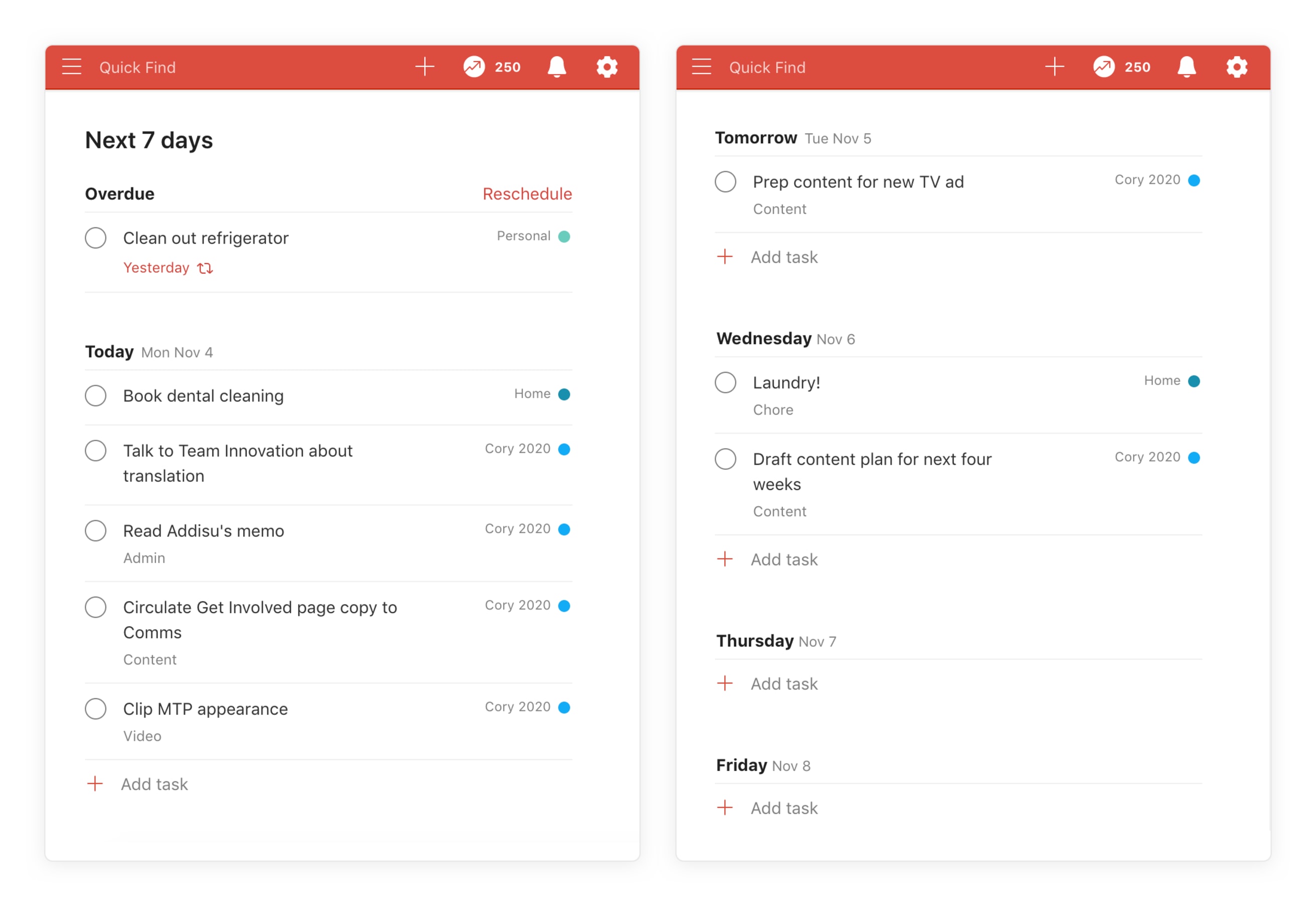Screen dimensions: 1316x906
Task: Click the 250 karma score in the right panel
Action: pos(1137,67)
